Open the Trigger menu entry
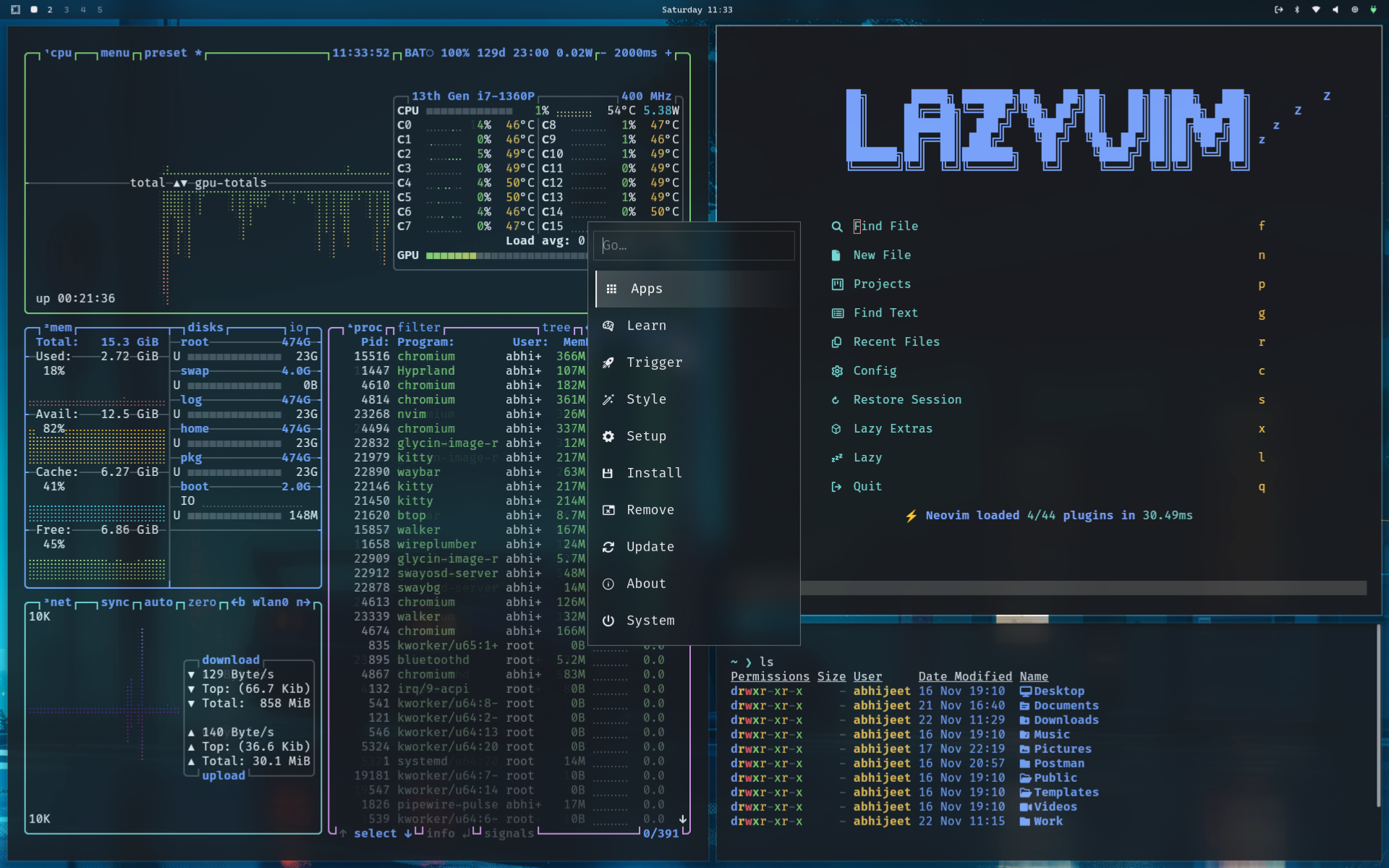1389x868 pixels. coord(694,362)
